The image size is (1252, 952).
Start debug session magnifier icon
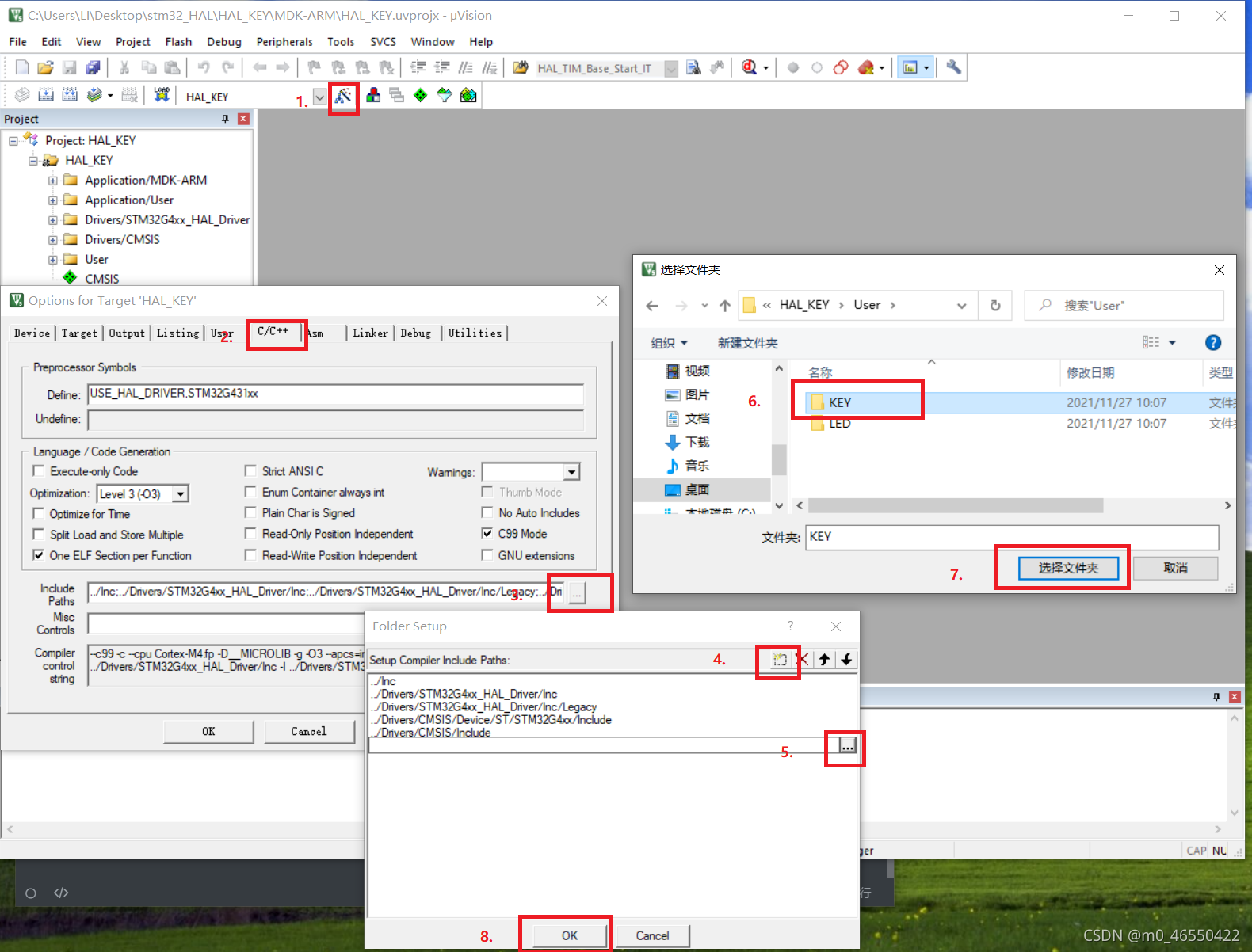point(749,67)
